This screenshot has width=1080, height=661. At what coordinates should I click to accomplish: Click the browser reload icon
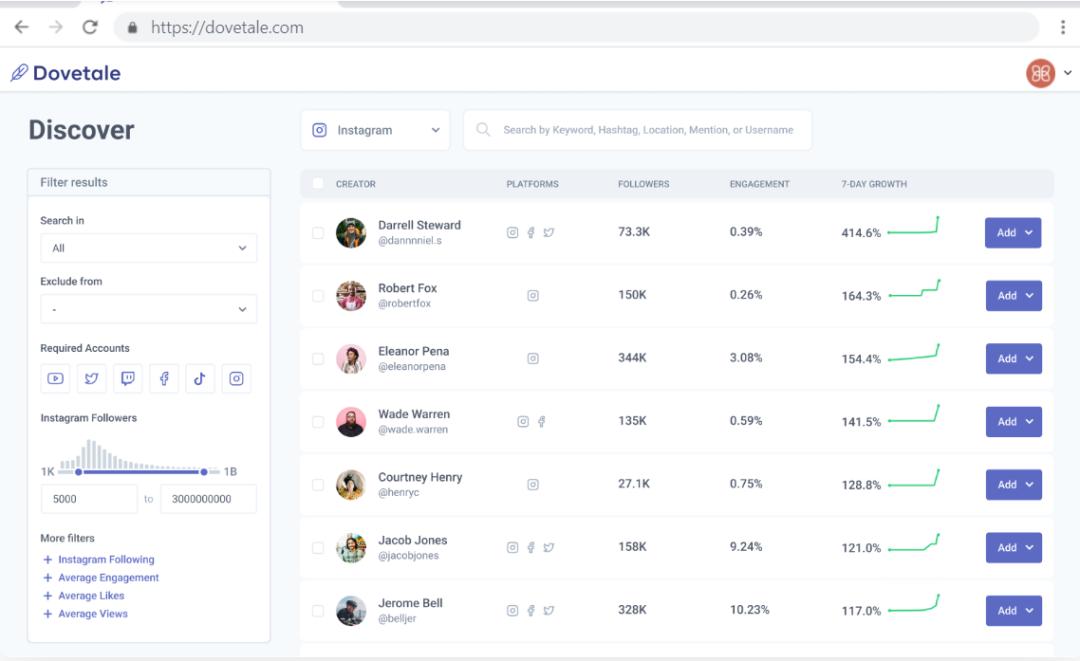point(90,27)
